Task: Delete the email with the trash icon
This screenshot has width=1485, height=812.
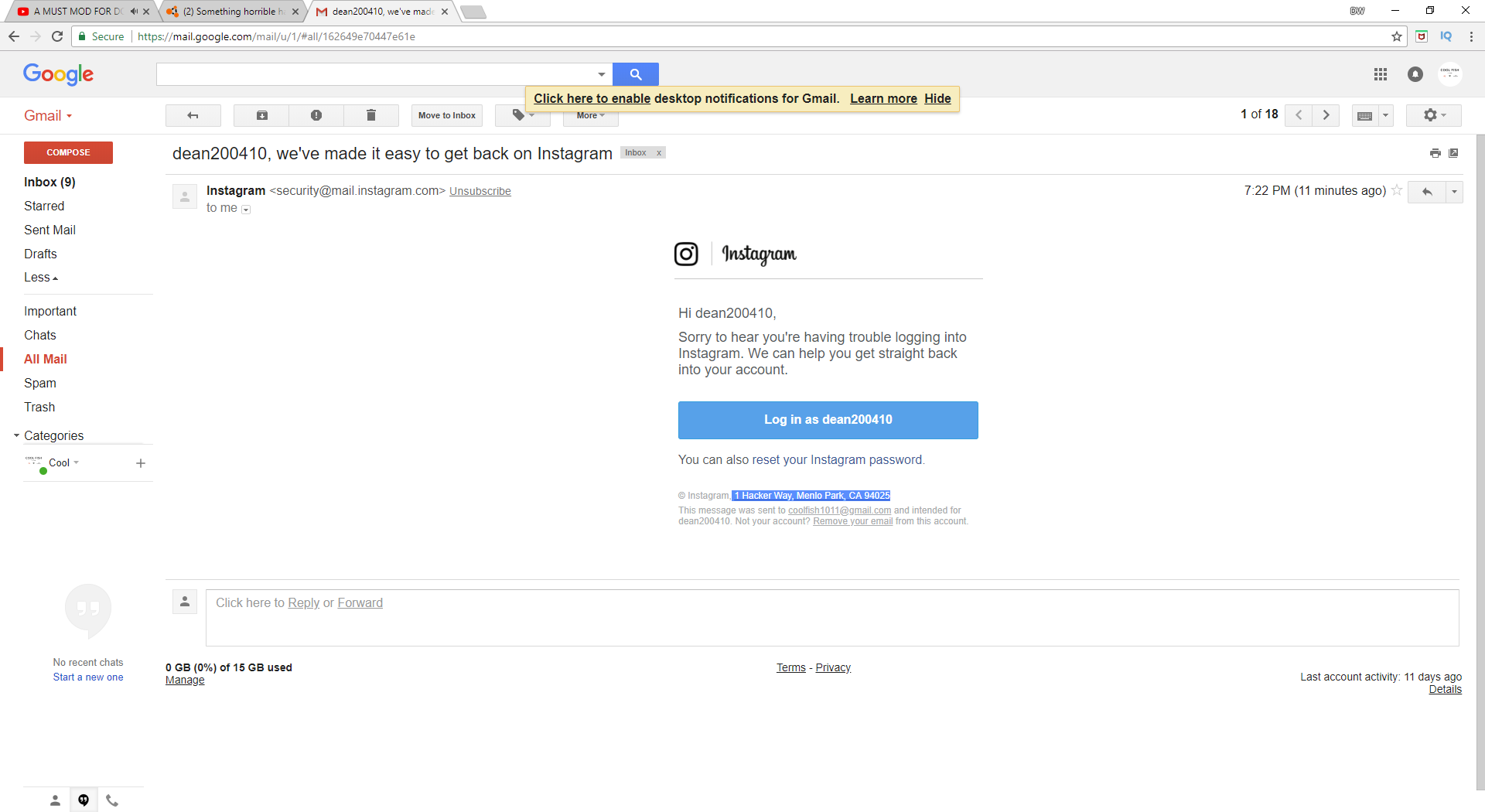Action: [371, 115]
